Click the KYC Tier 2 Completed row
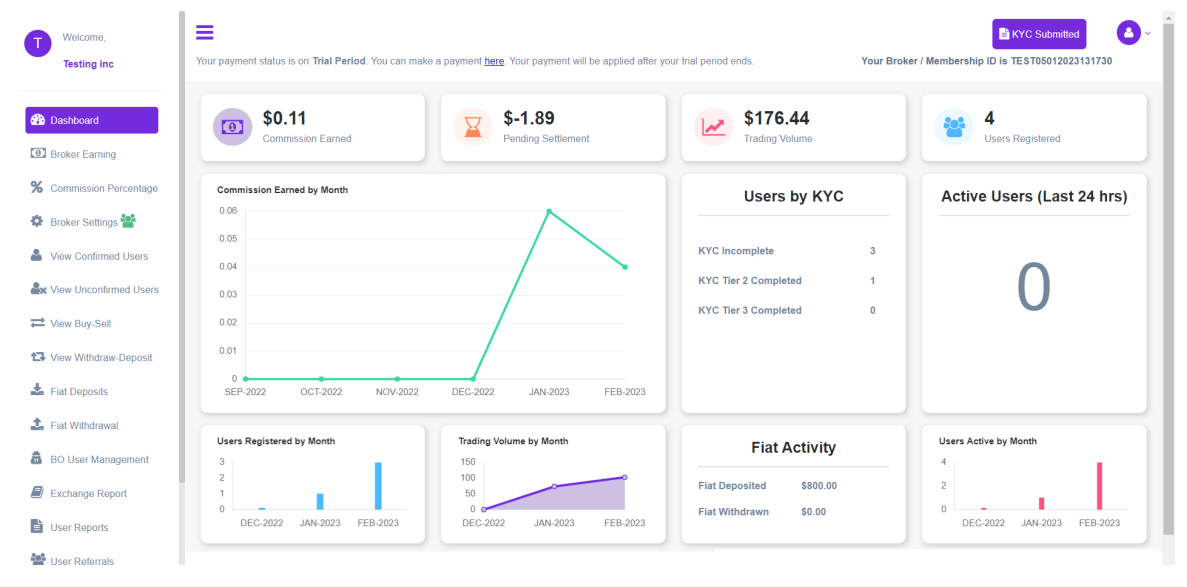Image resolution: width=1187 pixels, height=587 pixels. (787, 280)
